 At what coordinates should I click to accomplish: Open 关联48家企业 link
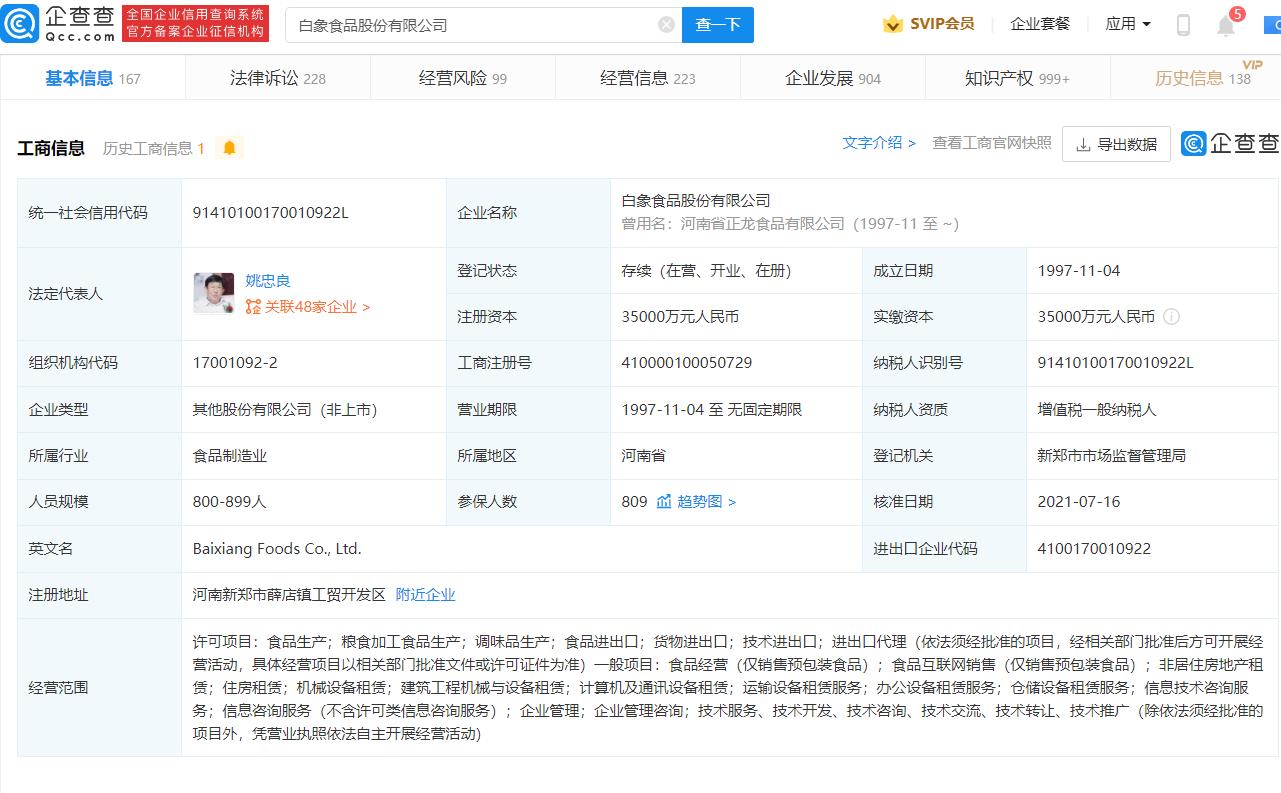(x=308, y=307)
